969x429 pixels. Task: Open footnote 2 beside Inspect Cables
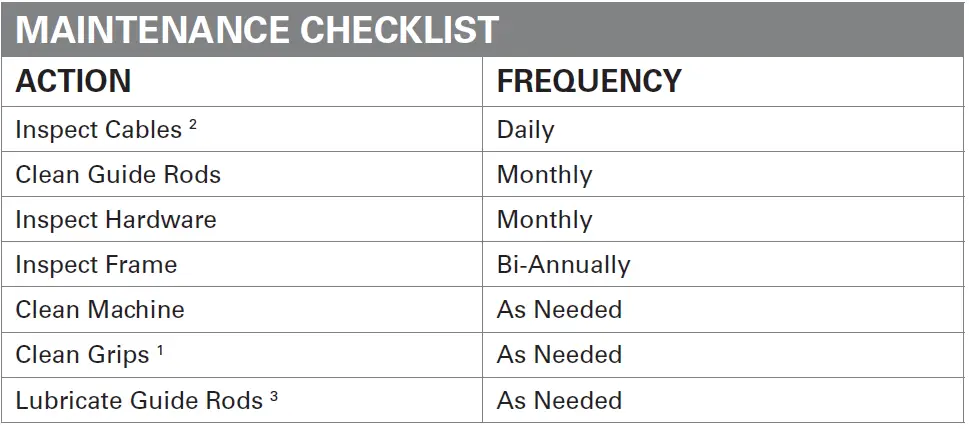click(x=192, y=125)
